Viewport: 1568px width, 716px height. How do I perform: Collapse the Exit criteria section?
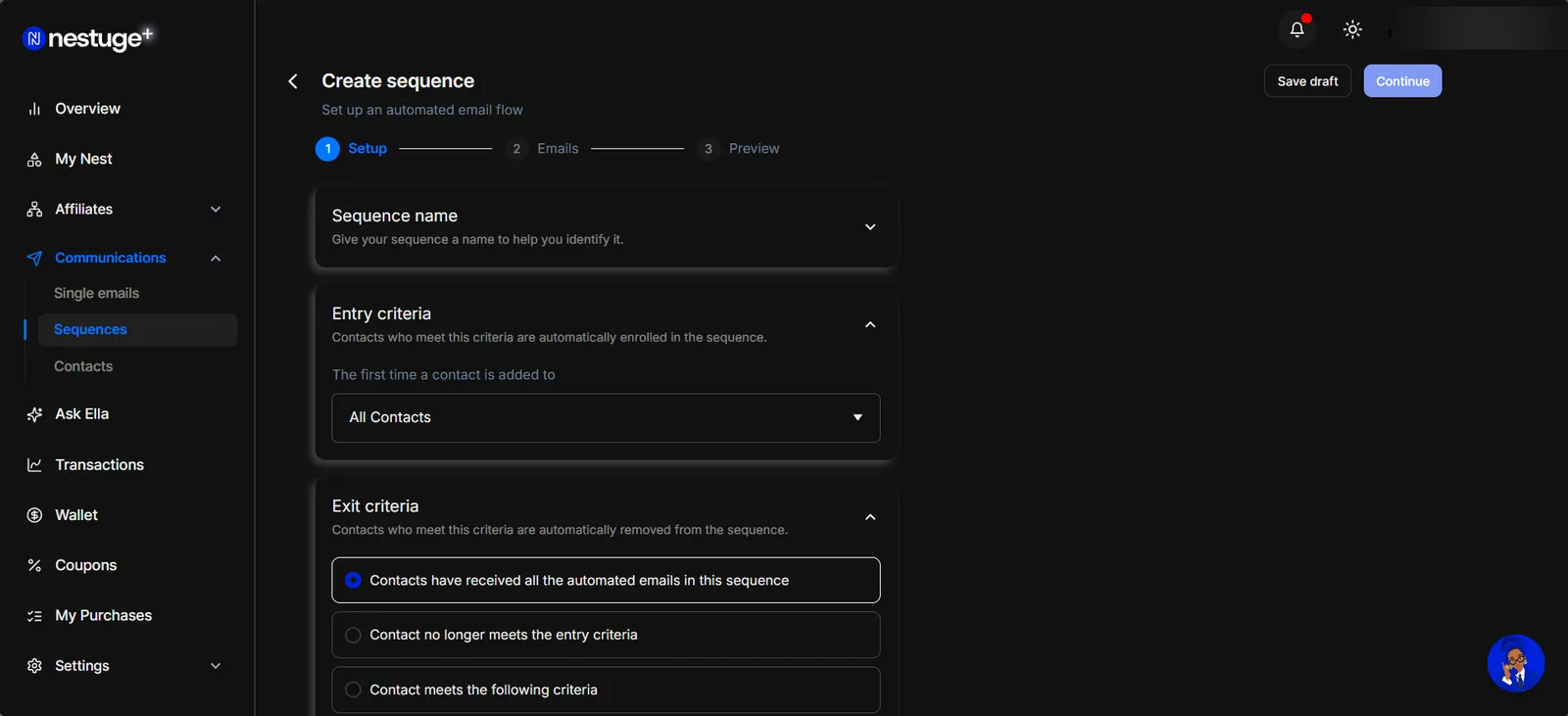click(x=870, y=517)
